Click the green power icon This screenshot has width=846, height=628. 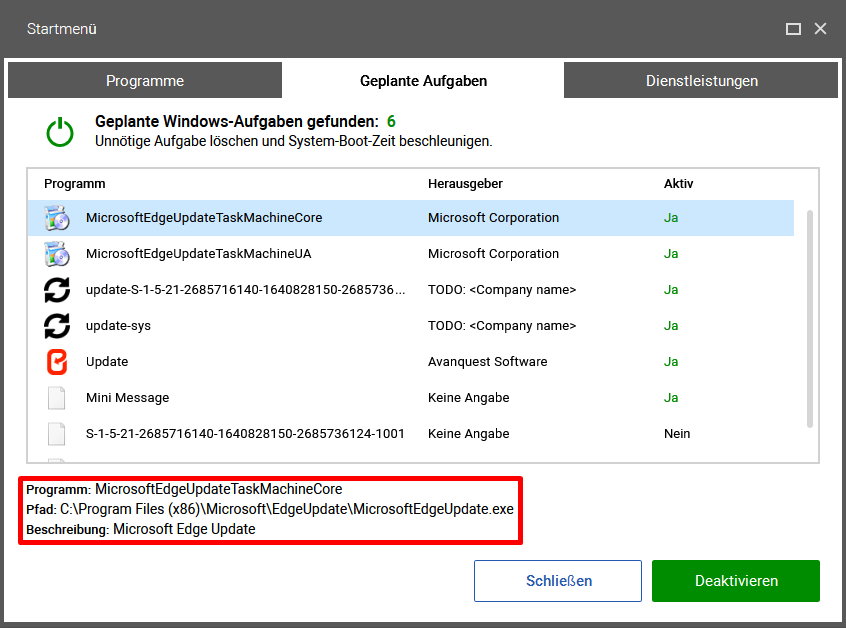click(x=60, y=132)
